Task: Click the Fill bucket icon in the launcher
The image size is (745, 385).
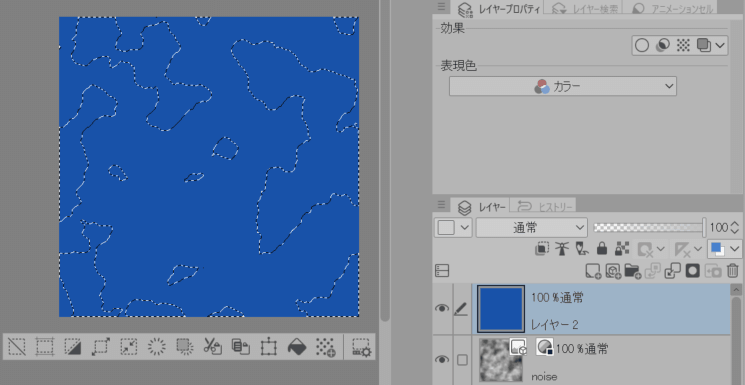Action: click(296, 346)
